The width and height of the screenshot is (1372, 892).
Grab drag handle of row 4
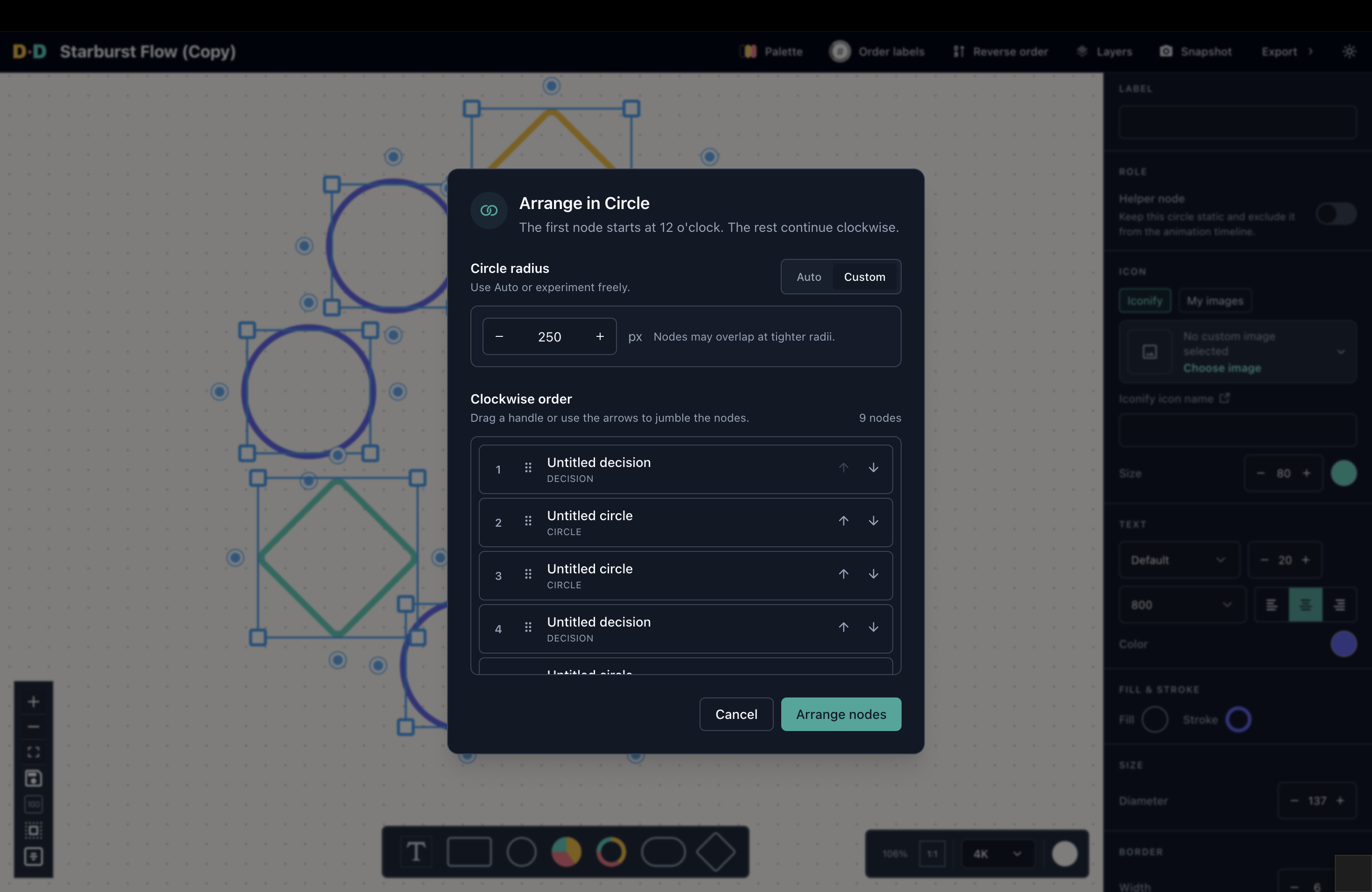click(x=528, y=627)
